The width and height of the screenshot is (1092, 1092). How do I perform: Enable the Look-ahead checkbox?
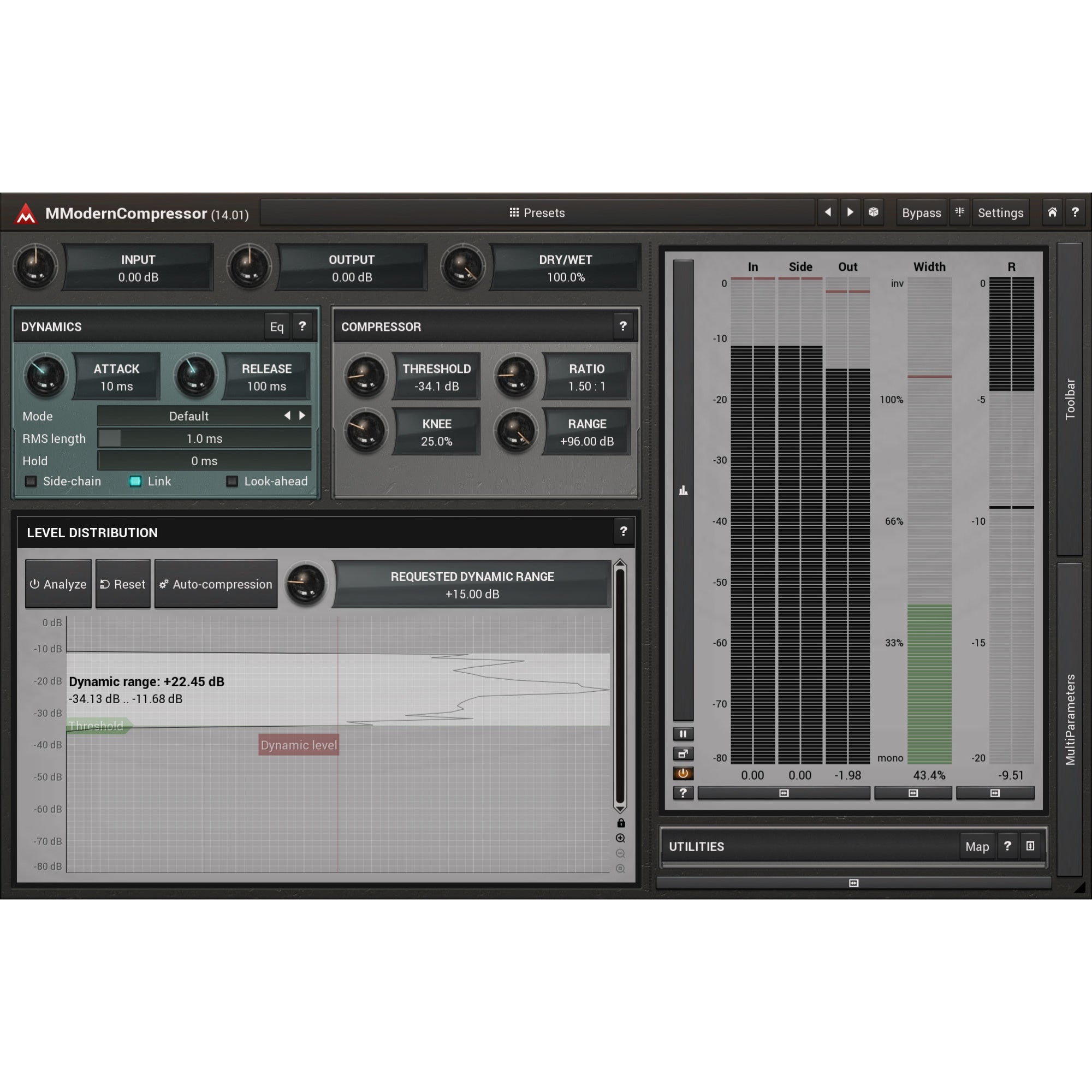coord(232,481)
